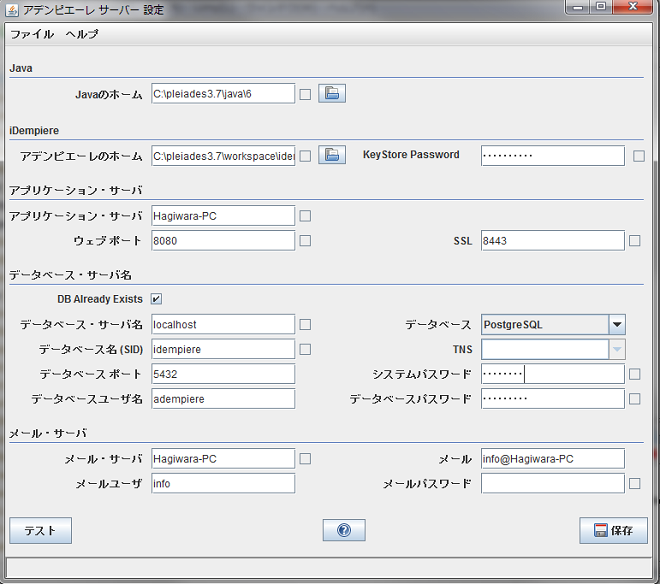The width and height of the screenshot is (660, 584).
Task: Click the database port field 5432
Action: coord(223,374)
